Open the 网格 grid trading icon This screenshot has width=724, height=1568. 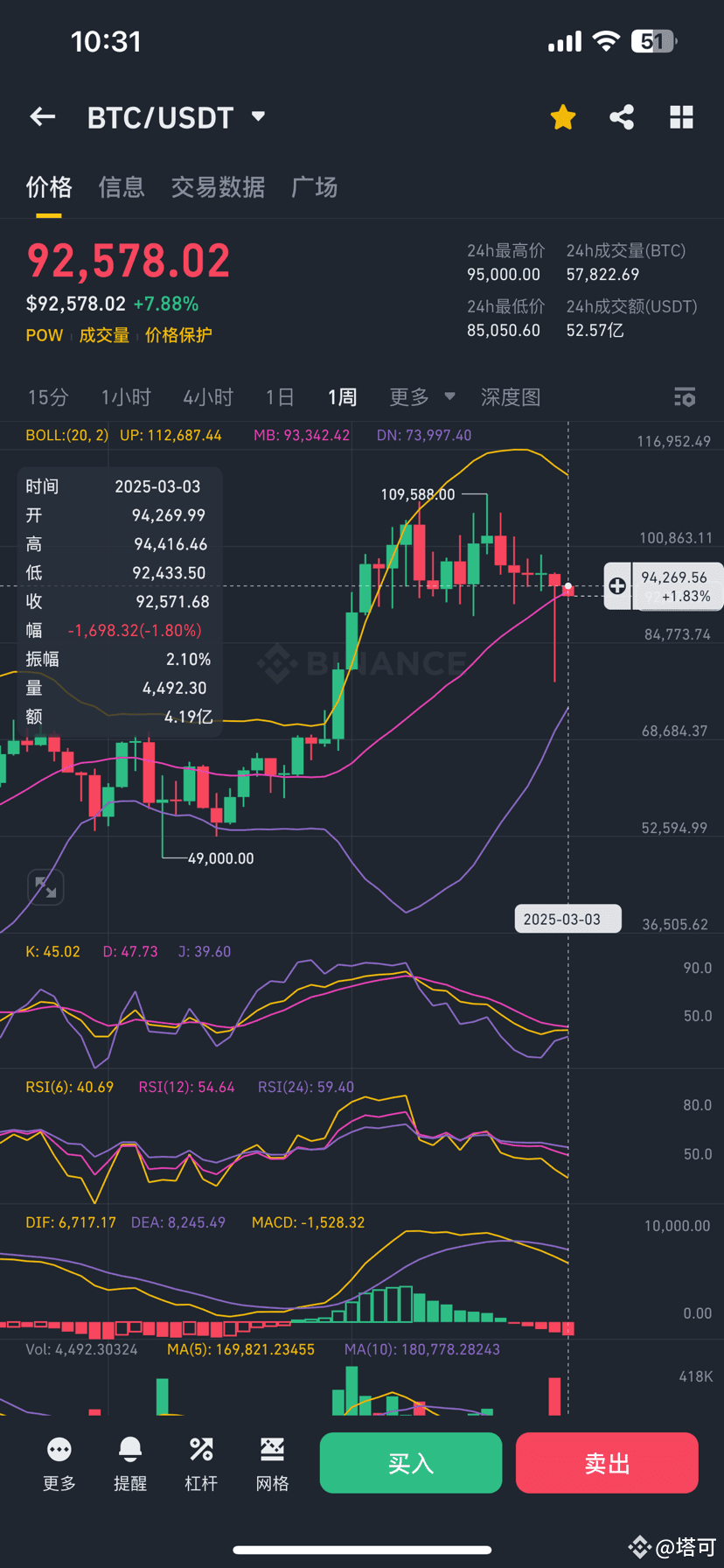click(272, 1450)
